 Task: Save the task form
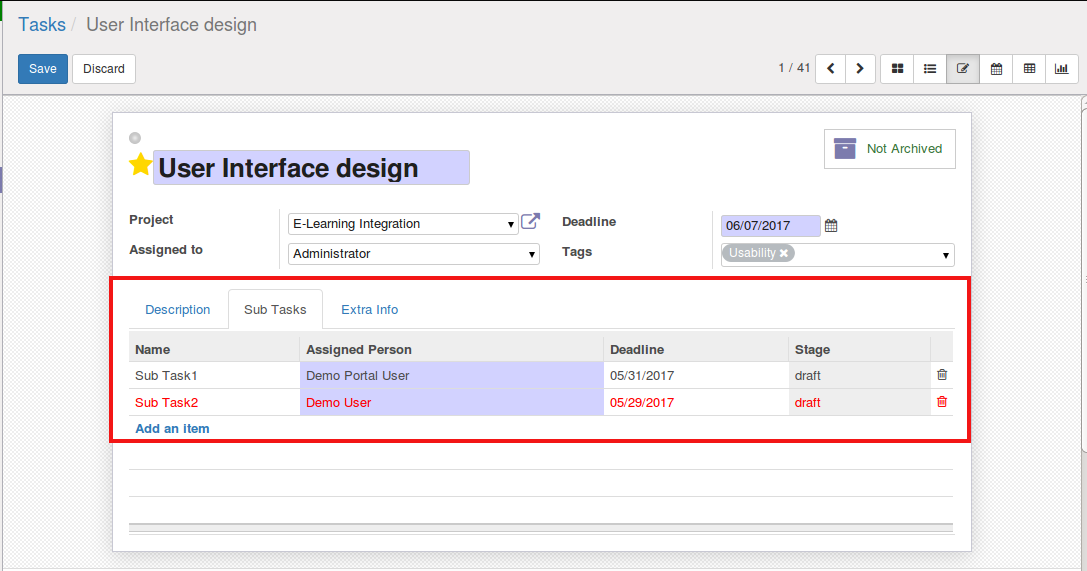point(43,69)
